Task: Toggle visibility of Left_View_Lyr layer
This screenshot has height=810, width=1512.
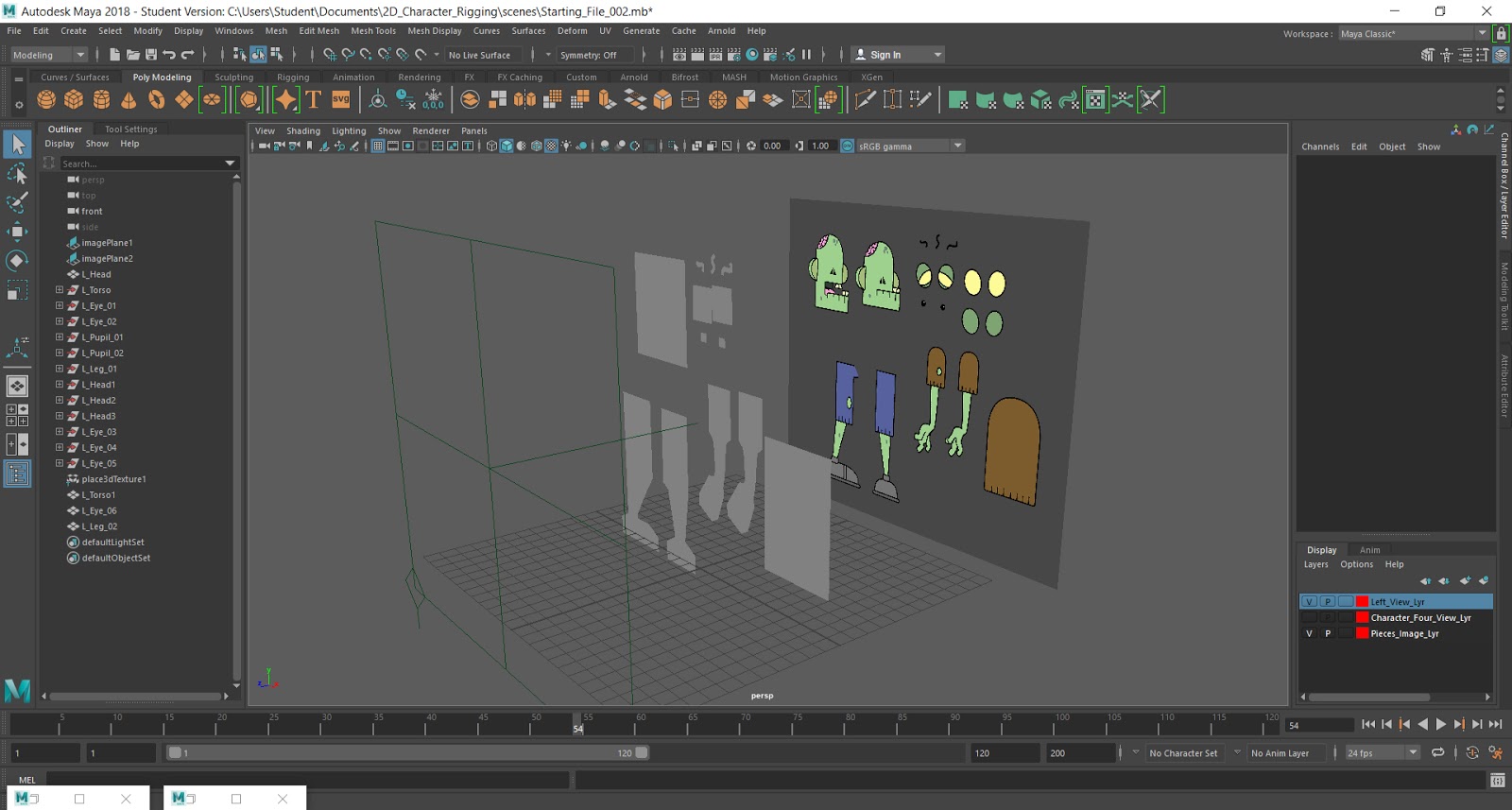Action: (1309, 602)
